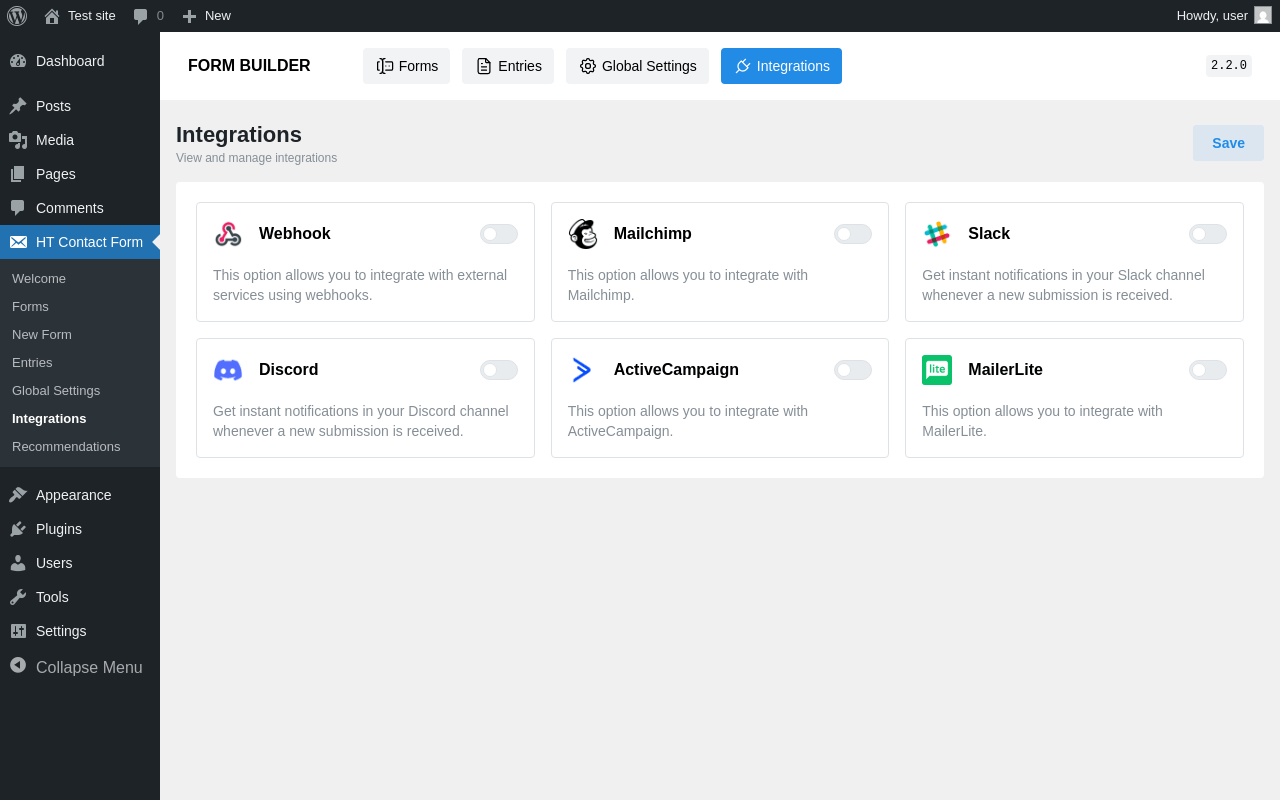Click the Media icon in sidebar
The height and width of the screenshot is (800, 1280).
[x=18, y=140]
